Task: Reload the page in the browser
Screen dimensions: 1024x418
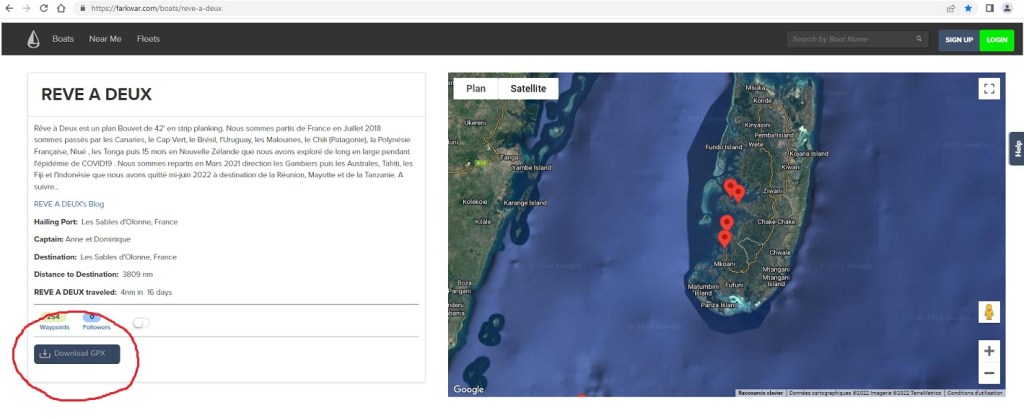Action: tap(46, 7)
